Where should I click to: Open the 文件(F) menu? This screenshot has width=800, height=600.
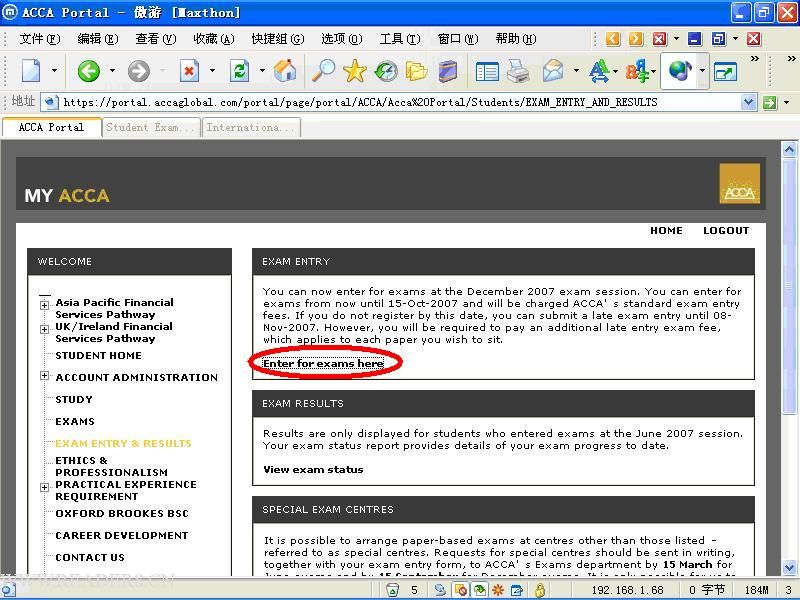pos(39,39)
